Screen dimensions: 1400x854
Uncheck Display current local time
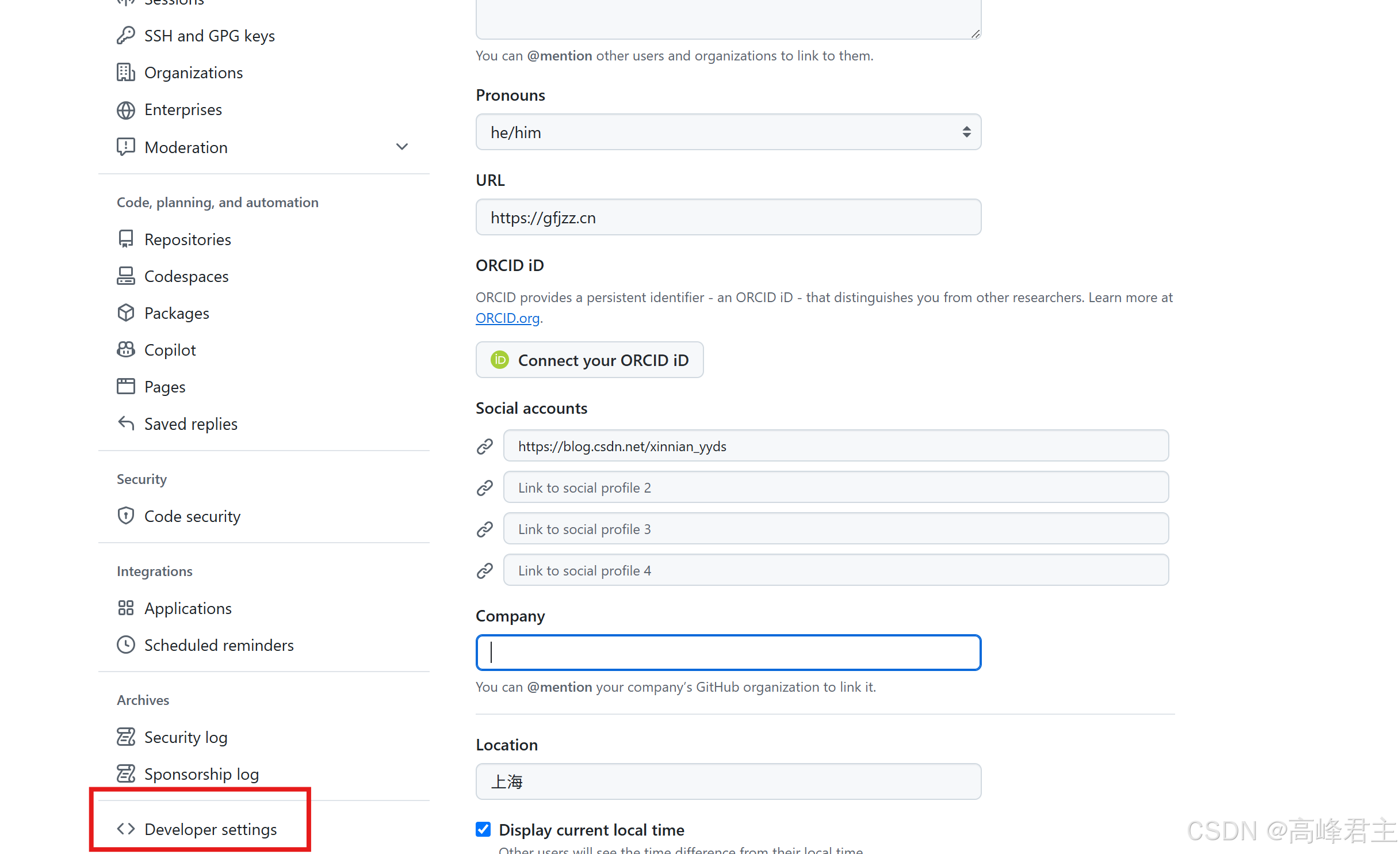click(x=483, y=829)
